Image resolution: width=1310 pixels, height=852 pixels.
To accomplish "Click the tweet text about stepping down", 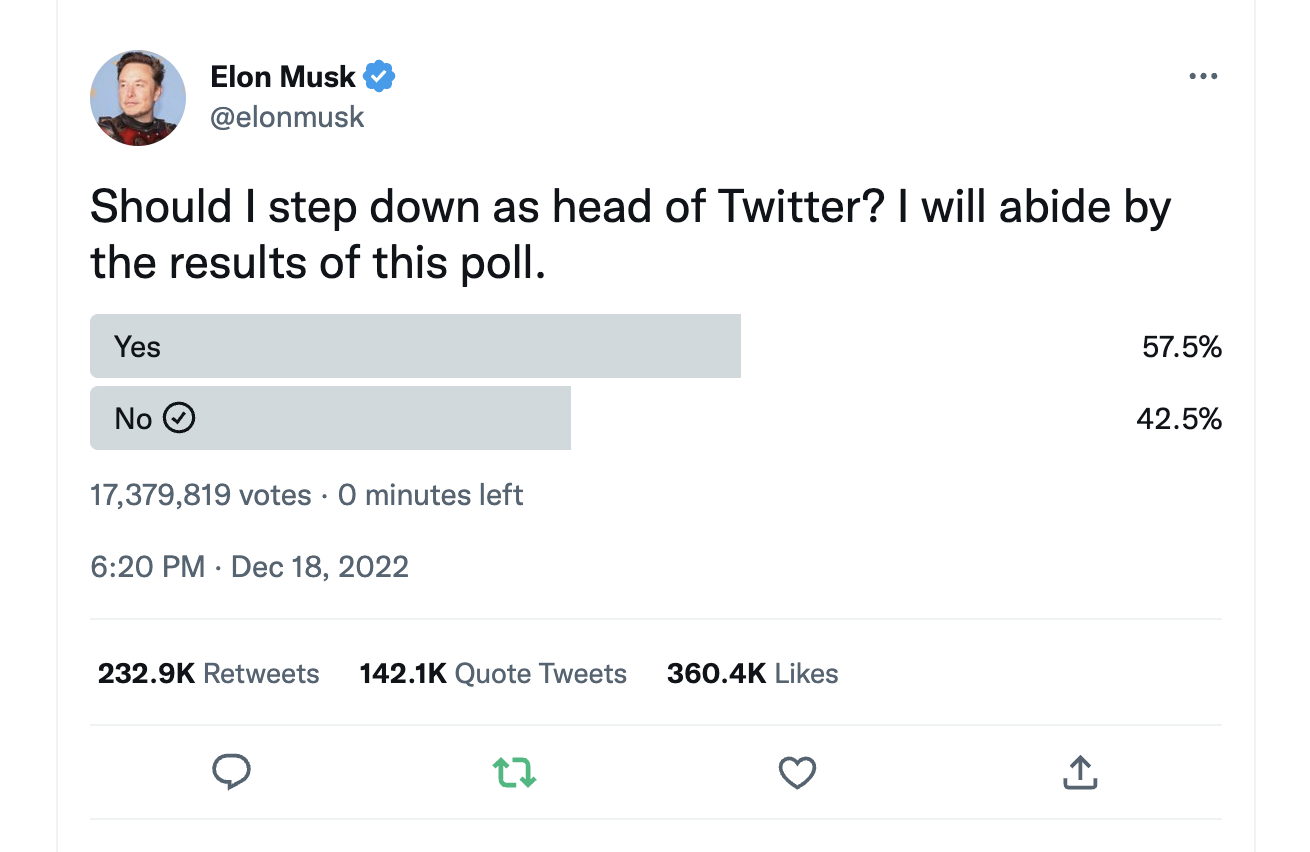I will tap(630, 234).
